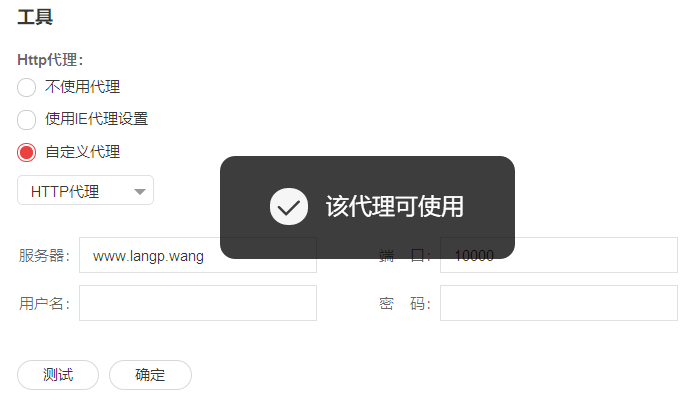The width and height of the screenshot is (688, 405).
Task: Click the empty 密码 input field
Action: click(559, 303)
